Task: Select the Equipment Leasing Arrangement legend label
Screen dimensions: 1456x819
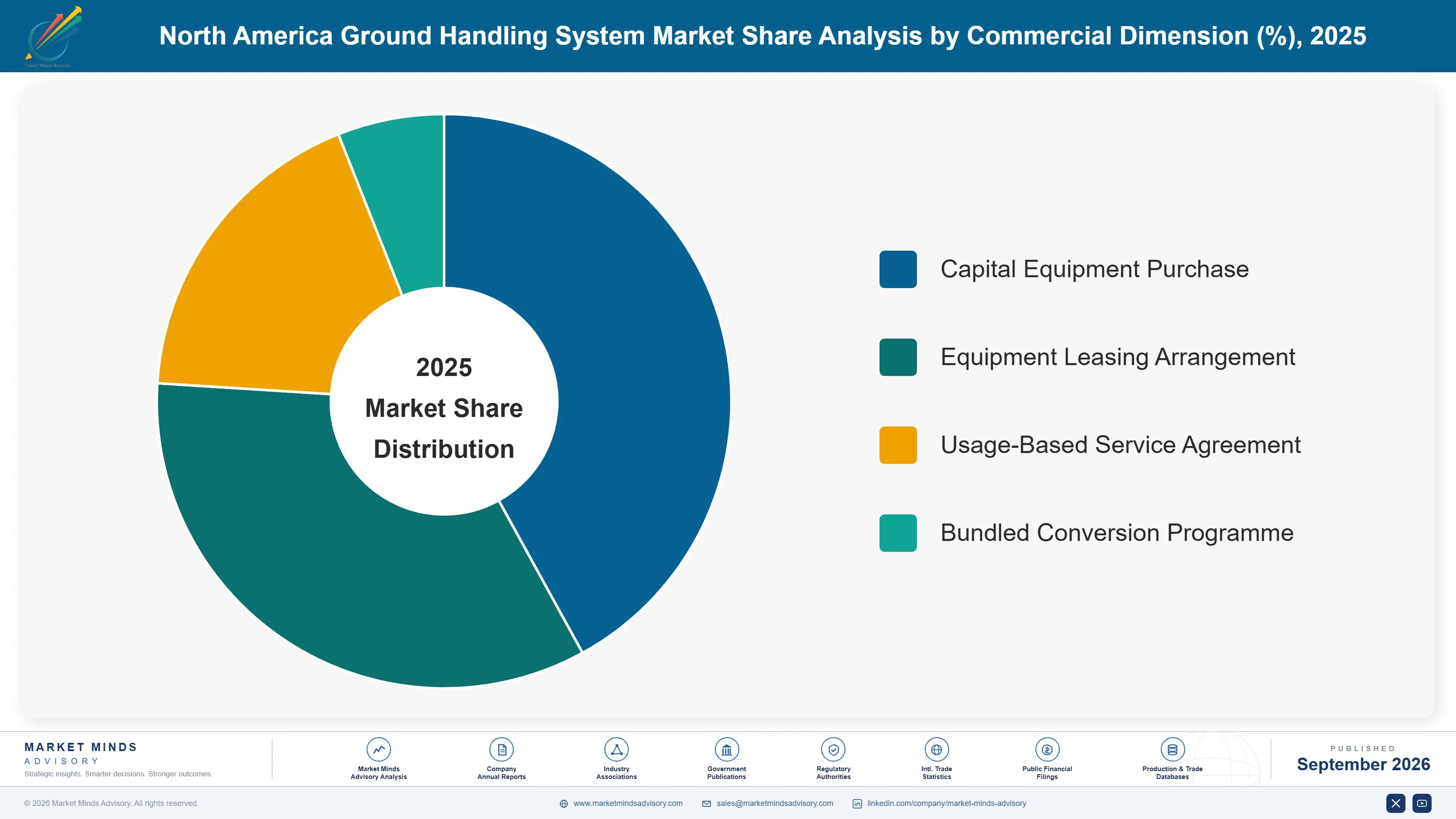Action: [x=1117, y=358]
